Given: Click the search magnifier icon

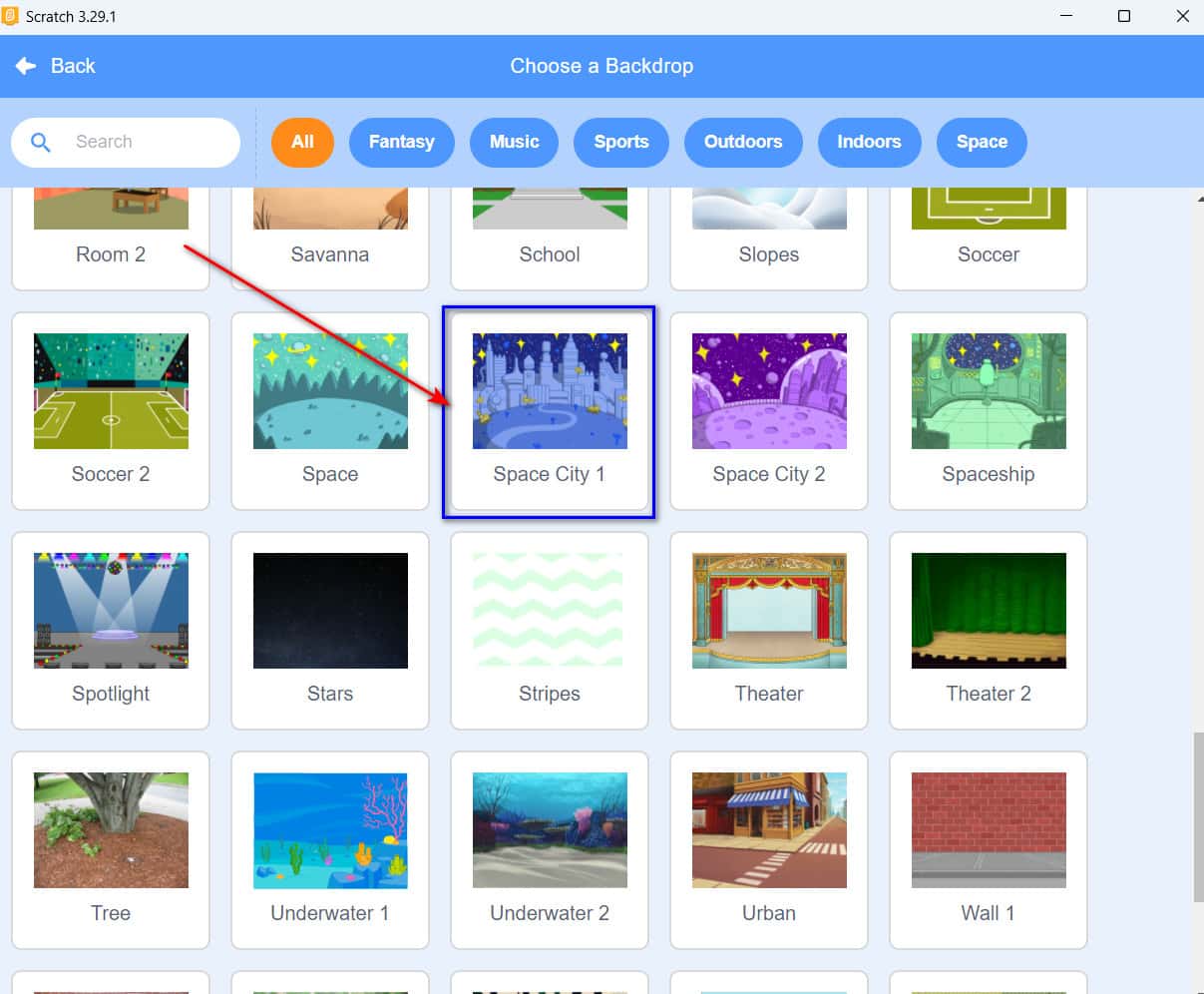Looking at the screenshot, I should pos(41,142).
